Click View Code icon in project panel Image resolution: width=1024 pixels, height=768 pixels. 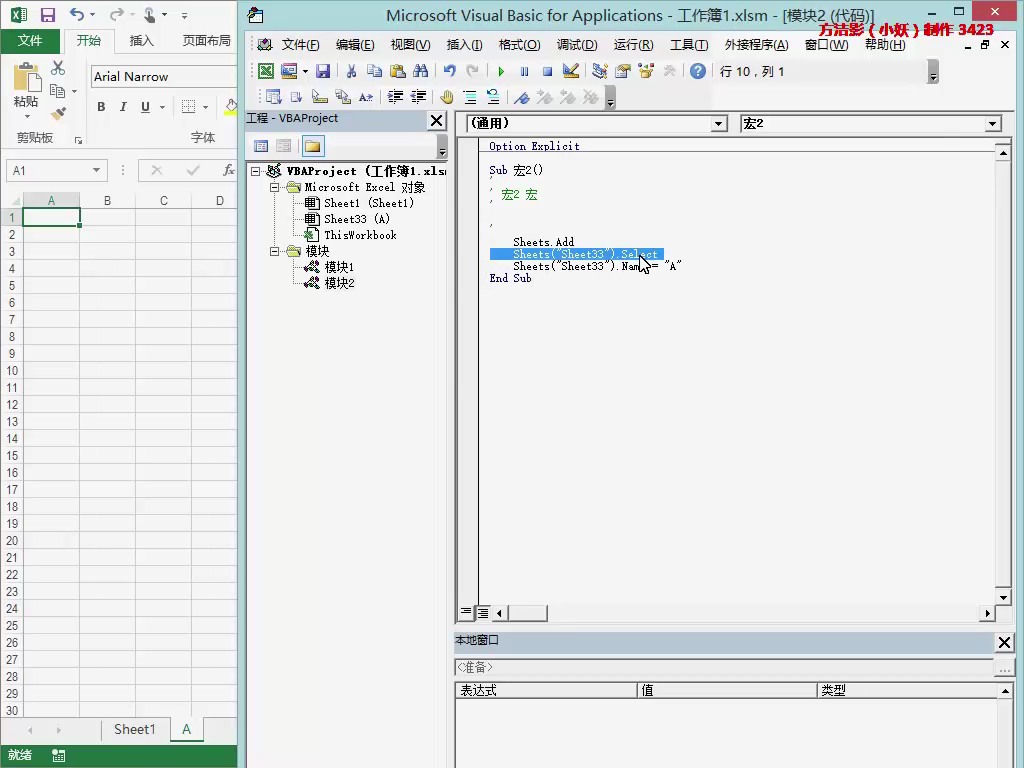point(261,146)
